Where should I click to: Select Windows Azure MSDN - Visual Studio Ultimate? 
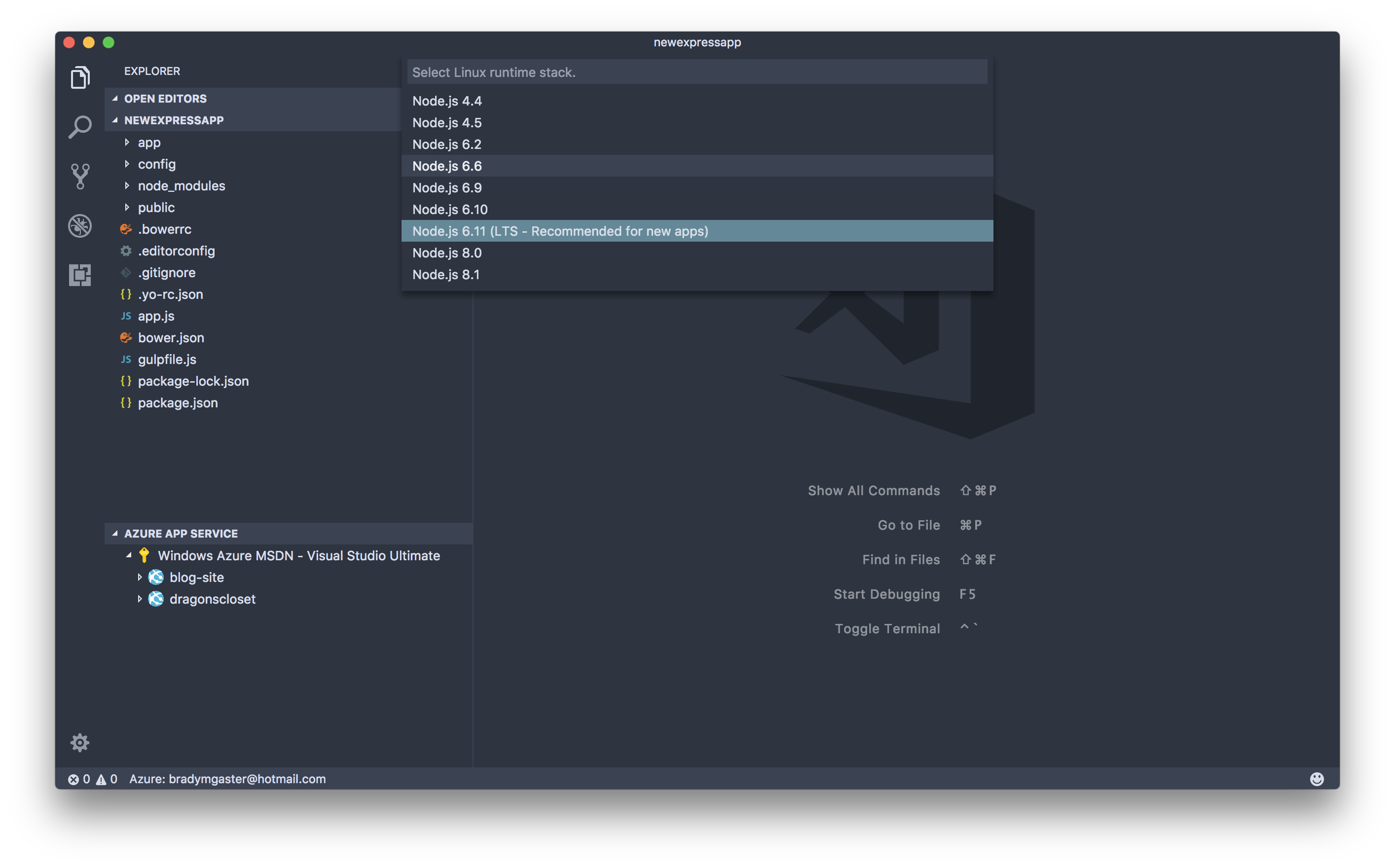pos(299,555)
